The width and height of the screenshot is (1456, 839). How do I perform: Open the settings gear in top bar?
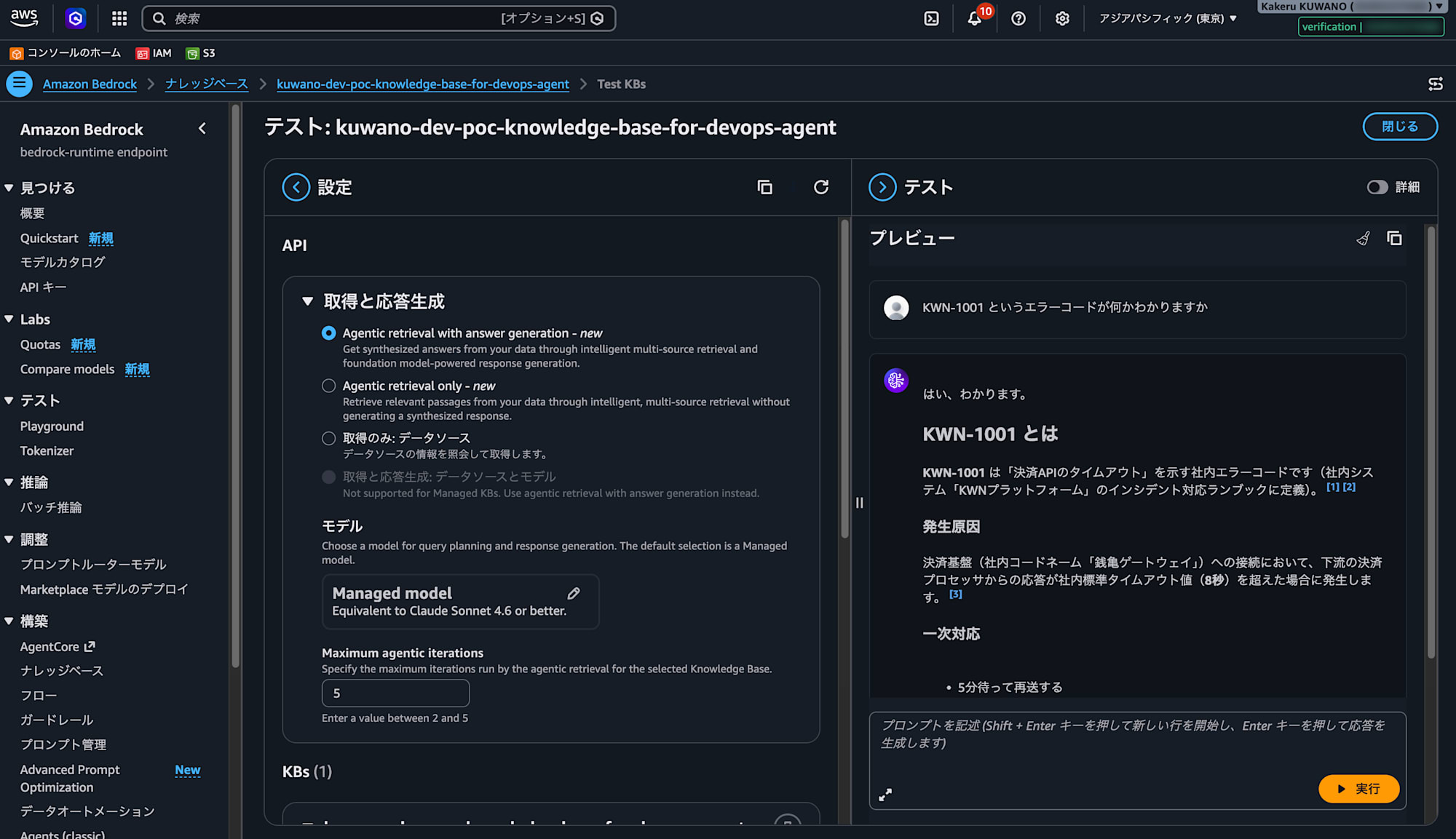click(1062, 18)
